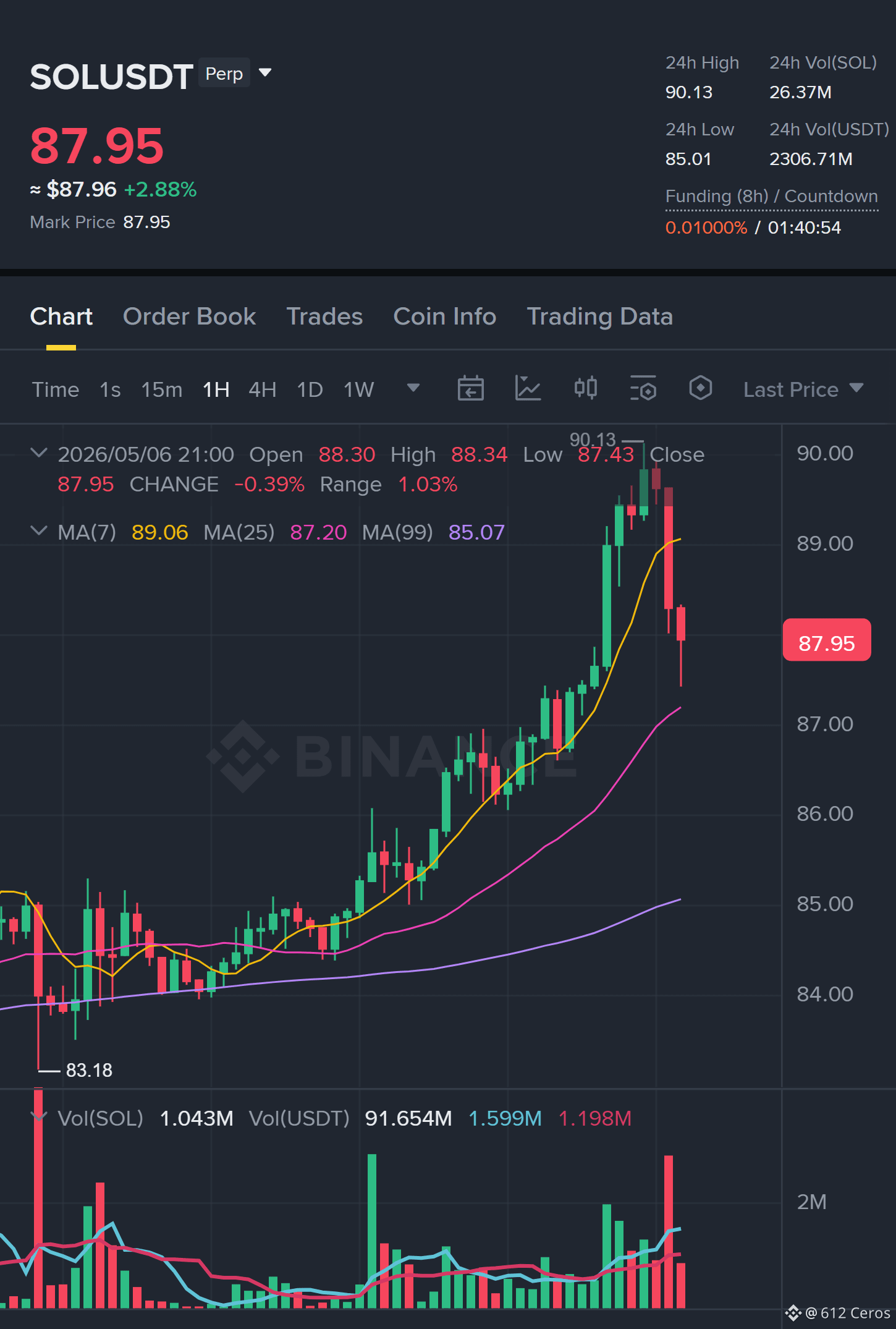Open the Last Price dropdown
Image resolution: width=896 pixels, height=1329 pixels.
pos(803,389)
